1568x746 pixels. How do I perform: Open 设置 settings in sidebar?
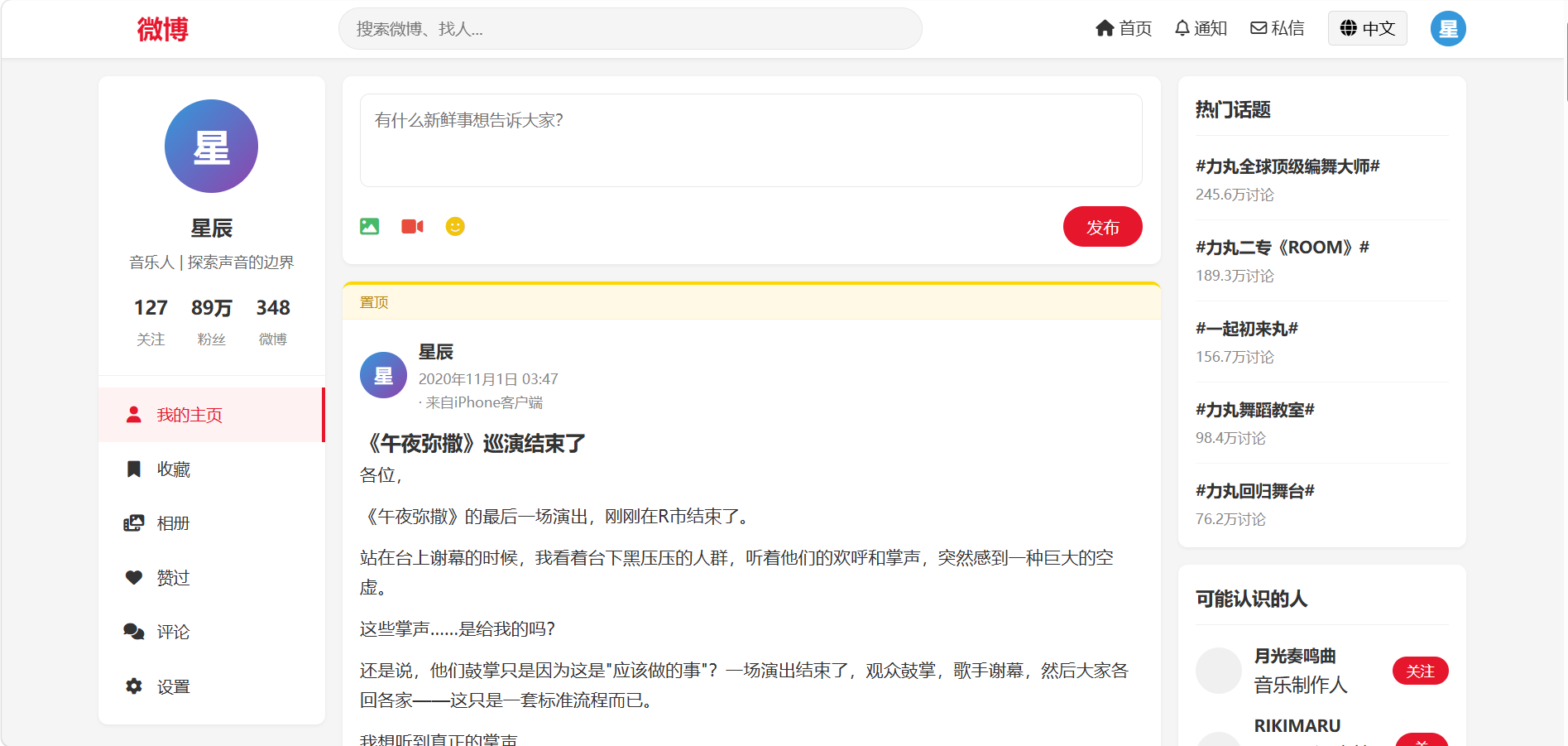click(211, 686)
